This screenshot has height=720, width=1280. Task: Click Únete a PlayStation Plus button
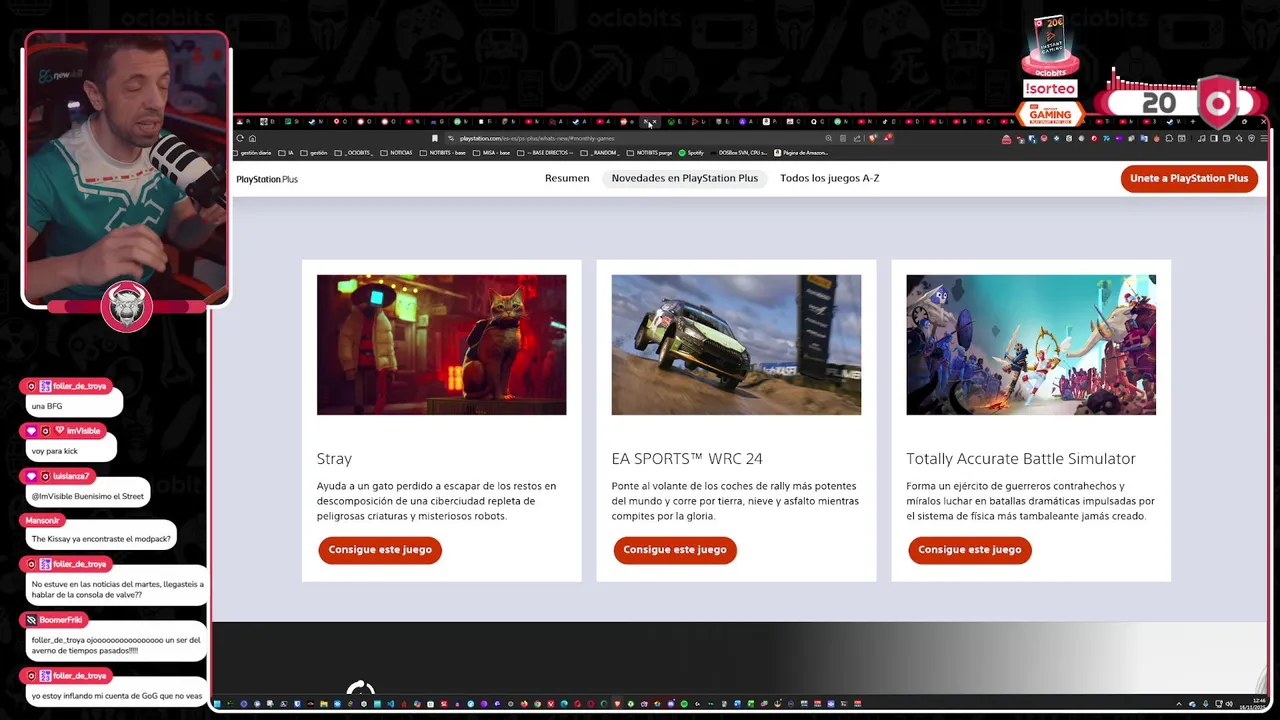[x=1189, y=178]
